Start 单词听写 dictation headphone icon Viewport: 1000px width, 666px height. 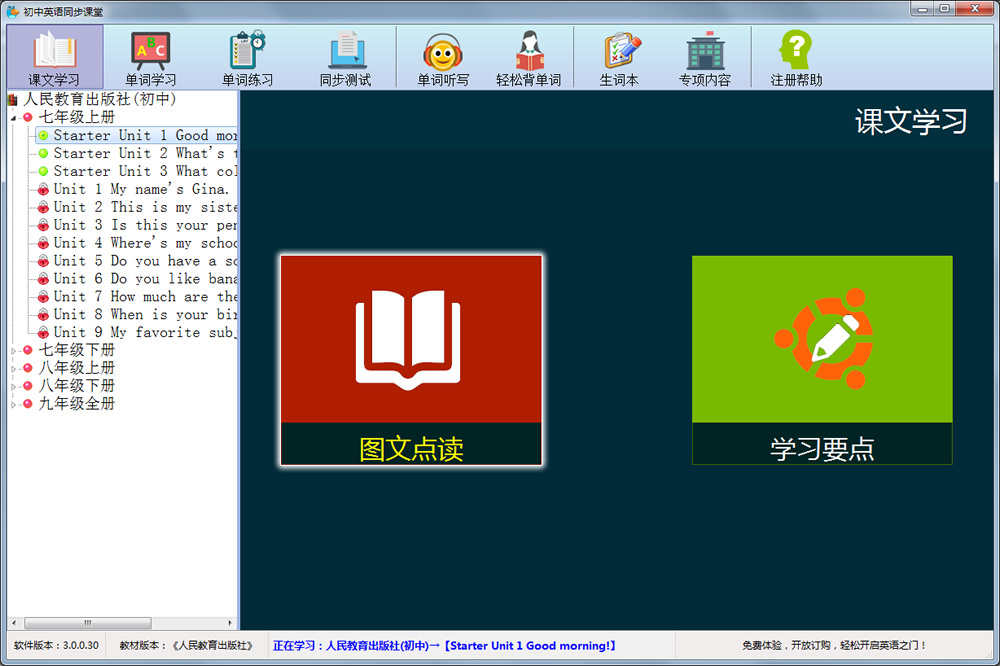tap(443, 57)
